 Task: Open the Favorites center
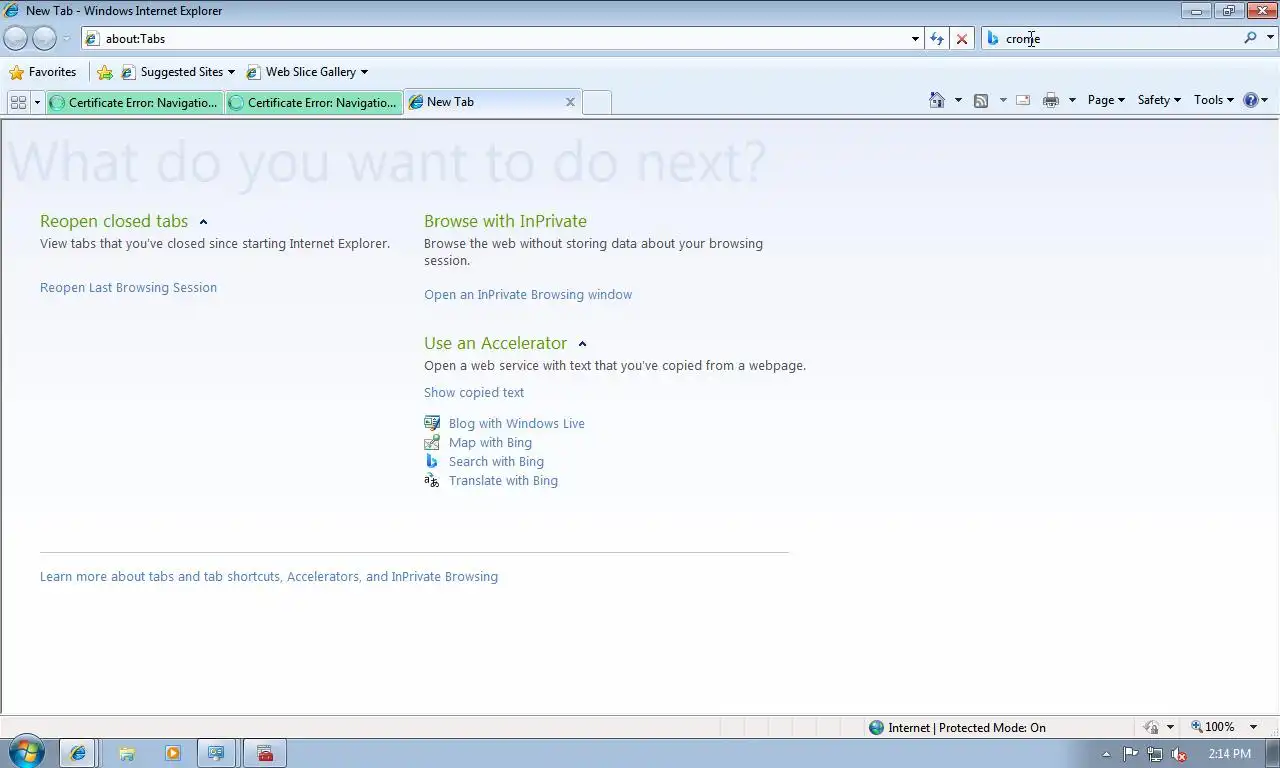pyautogui.click(x=42, y=72)
